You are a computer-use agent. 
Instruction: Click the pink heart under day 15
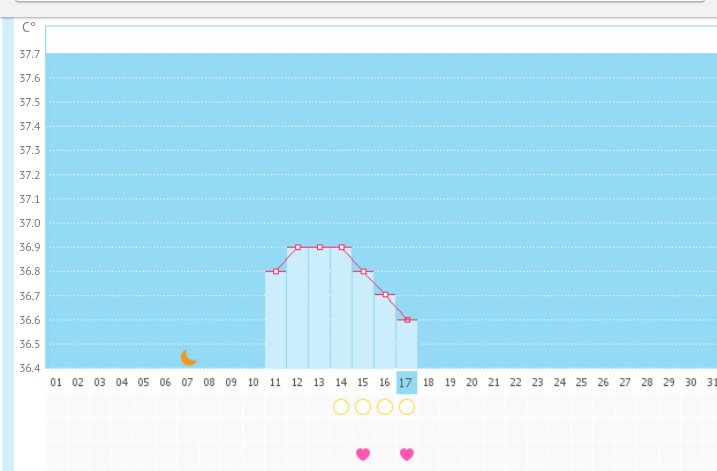click(363, 454)
